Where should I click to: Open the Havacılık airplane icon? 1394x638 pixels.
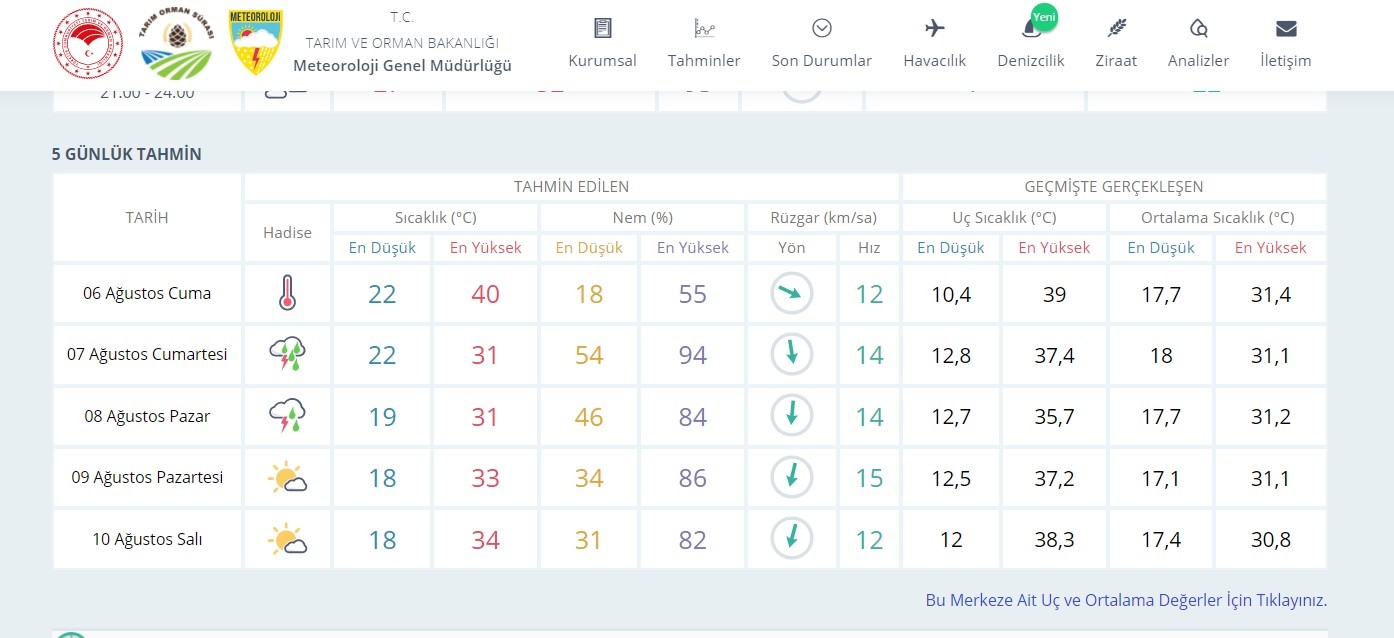(934, 28)
